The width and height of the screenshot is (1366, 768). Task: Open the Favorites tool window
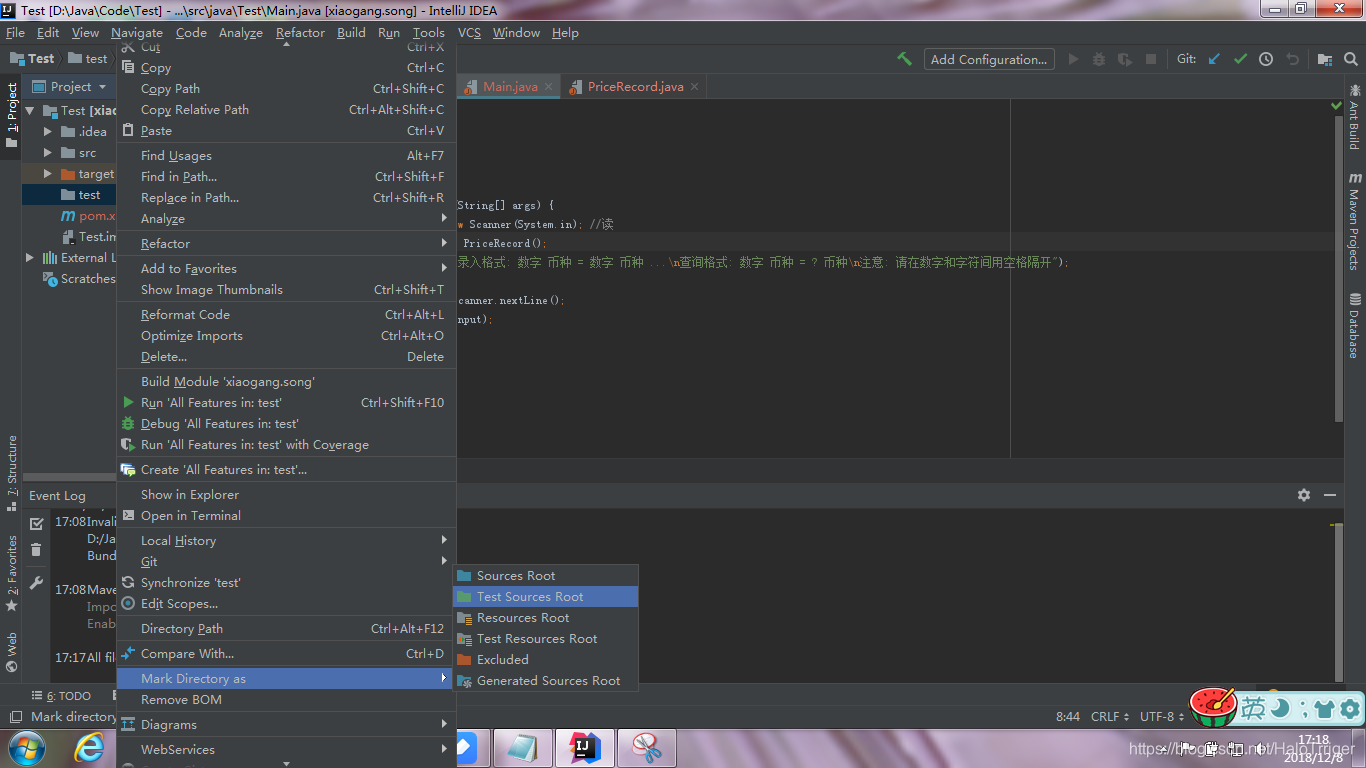click(12, 574)
